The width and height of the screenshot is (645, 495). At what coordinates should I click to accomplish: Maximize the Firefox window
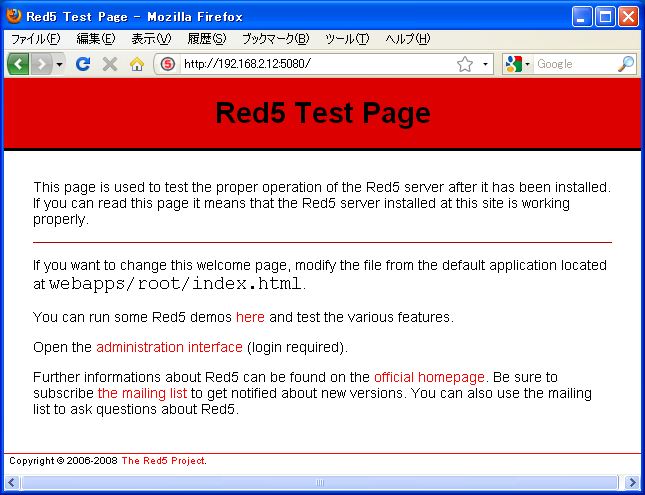(x=605, y=17)
